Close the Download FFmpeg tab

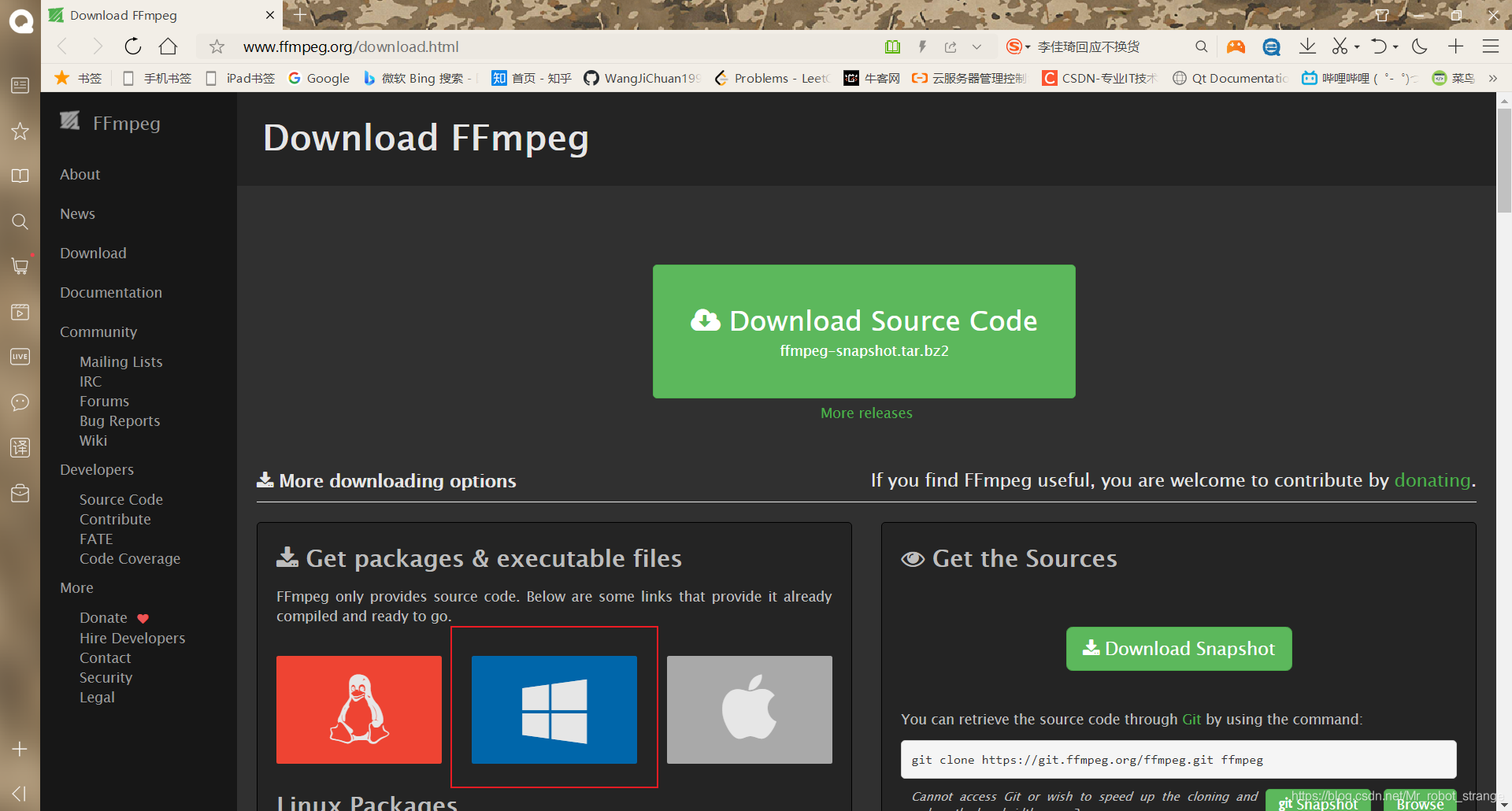pos(270,15)
